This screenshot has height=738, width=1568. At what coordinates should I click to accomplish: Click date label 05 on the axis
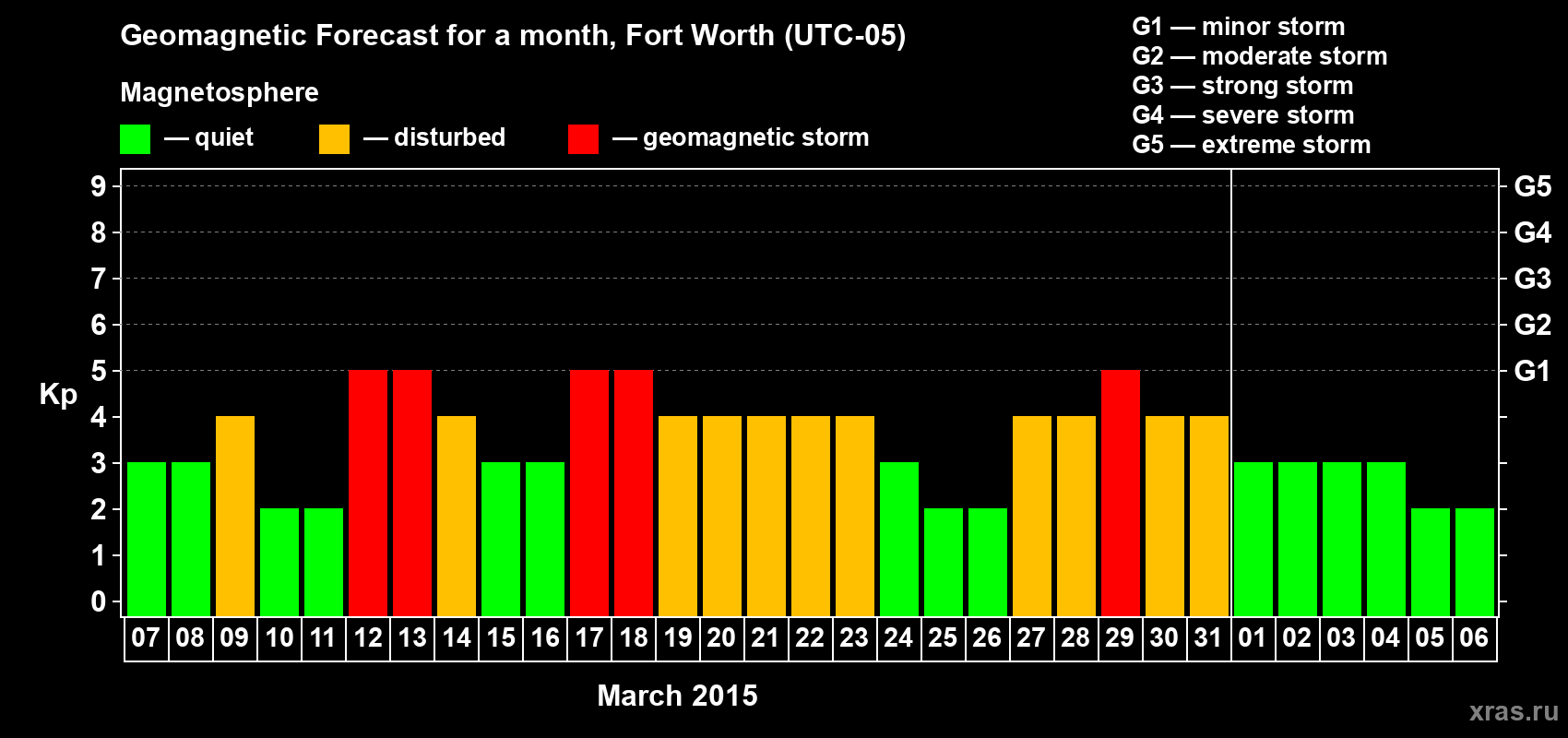(1430, 637)
